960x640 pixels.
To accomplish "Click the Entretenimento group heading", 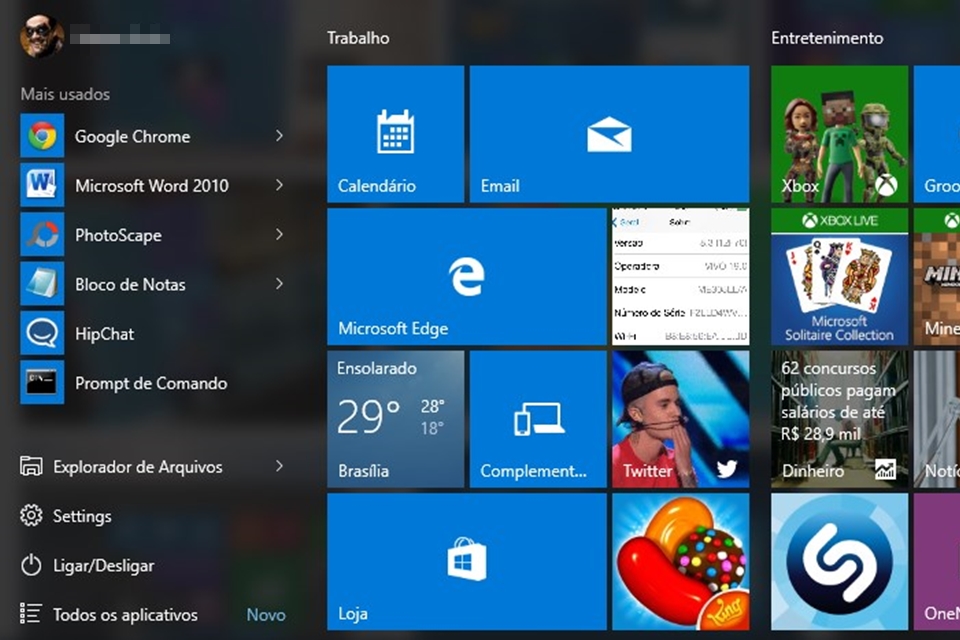I will [827, 38].
